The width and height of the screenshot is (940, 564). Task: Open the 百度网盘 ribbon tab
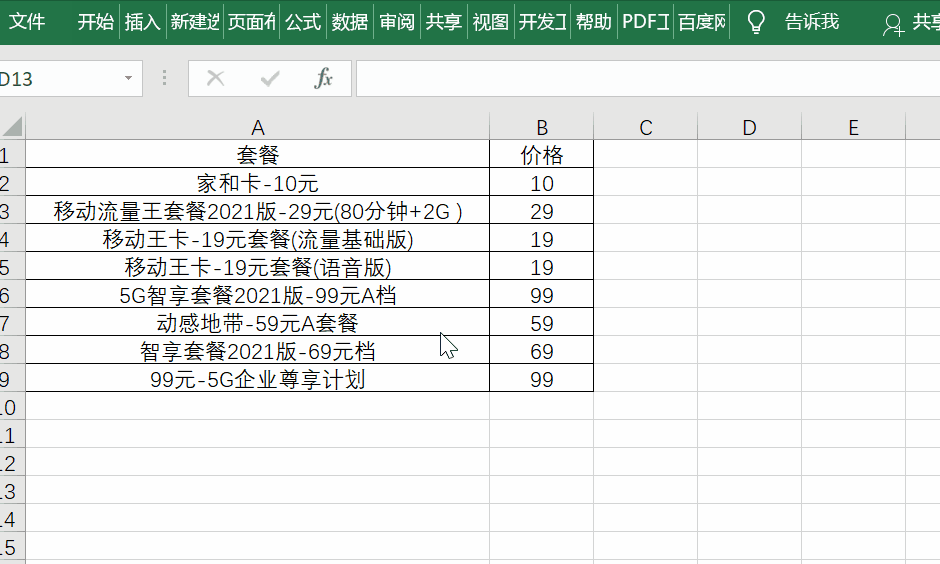[702, 22]
